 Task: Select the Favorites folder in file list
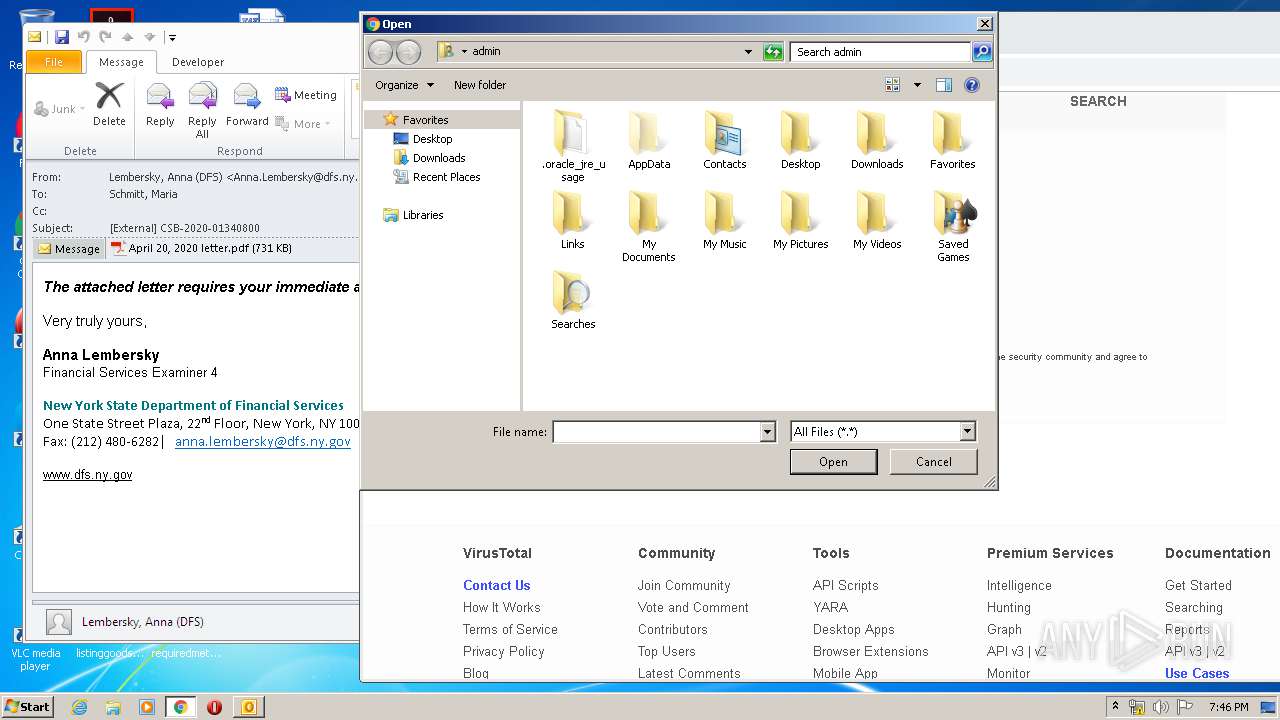[x=952, y=140]
